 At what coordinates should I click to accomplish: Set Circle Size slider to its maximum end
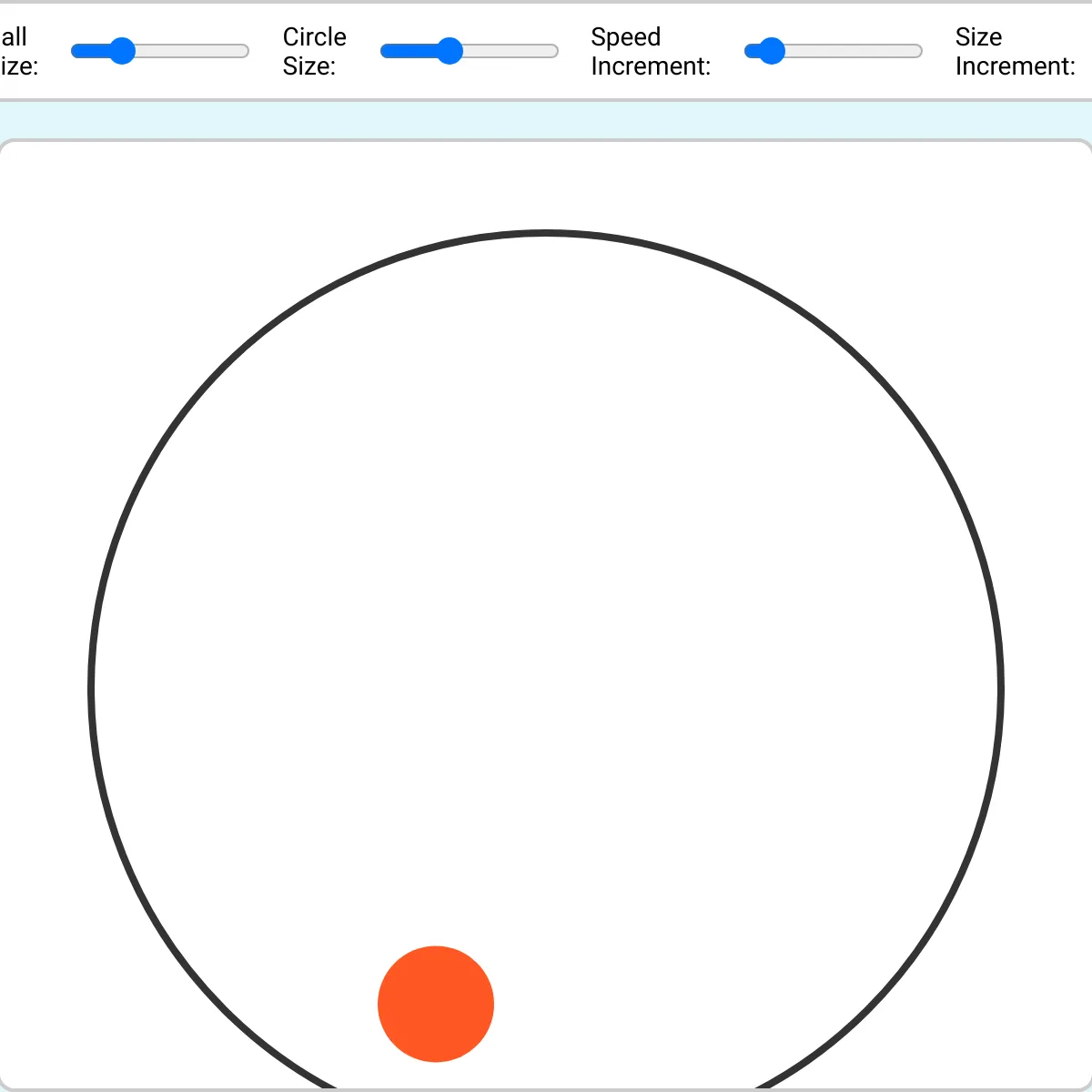pos(556,51)
